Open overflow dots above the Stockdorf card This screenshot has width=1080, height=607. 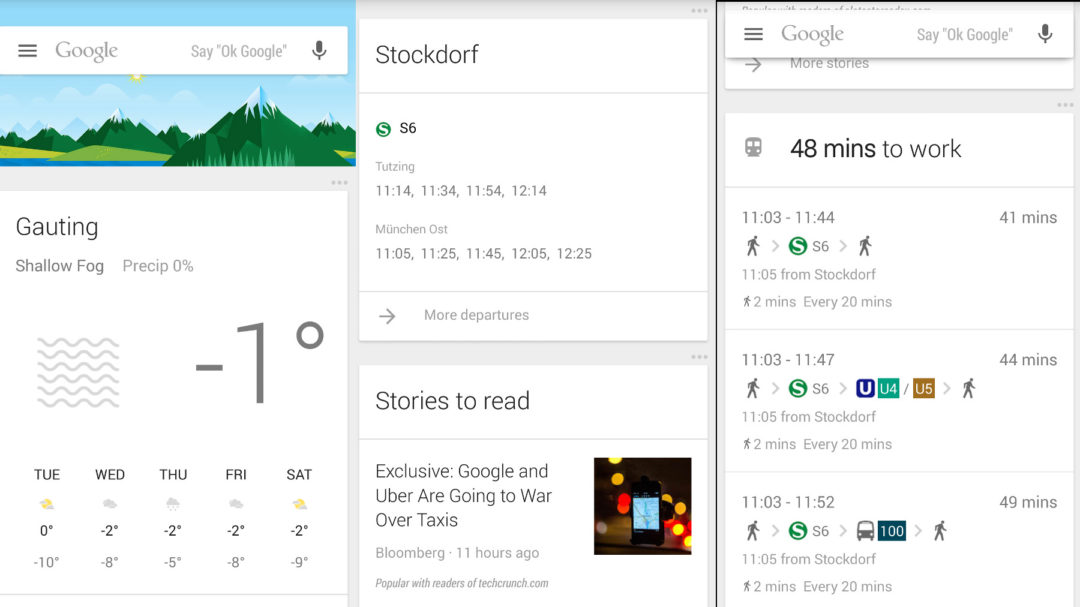[x=699, y=11]
